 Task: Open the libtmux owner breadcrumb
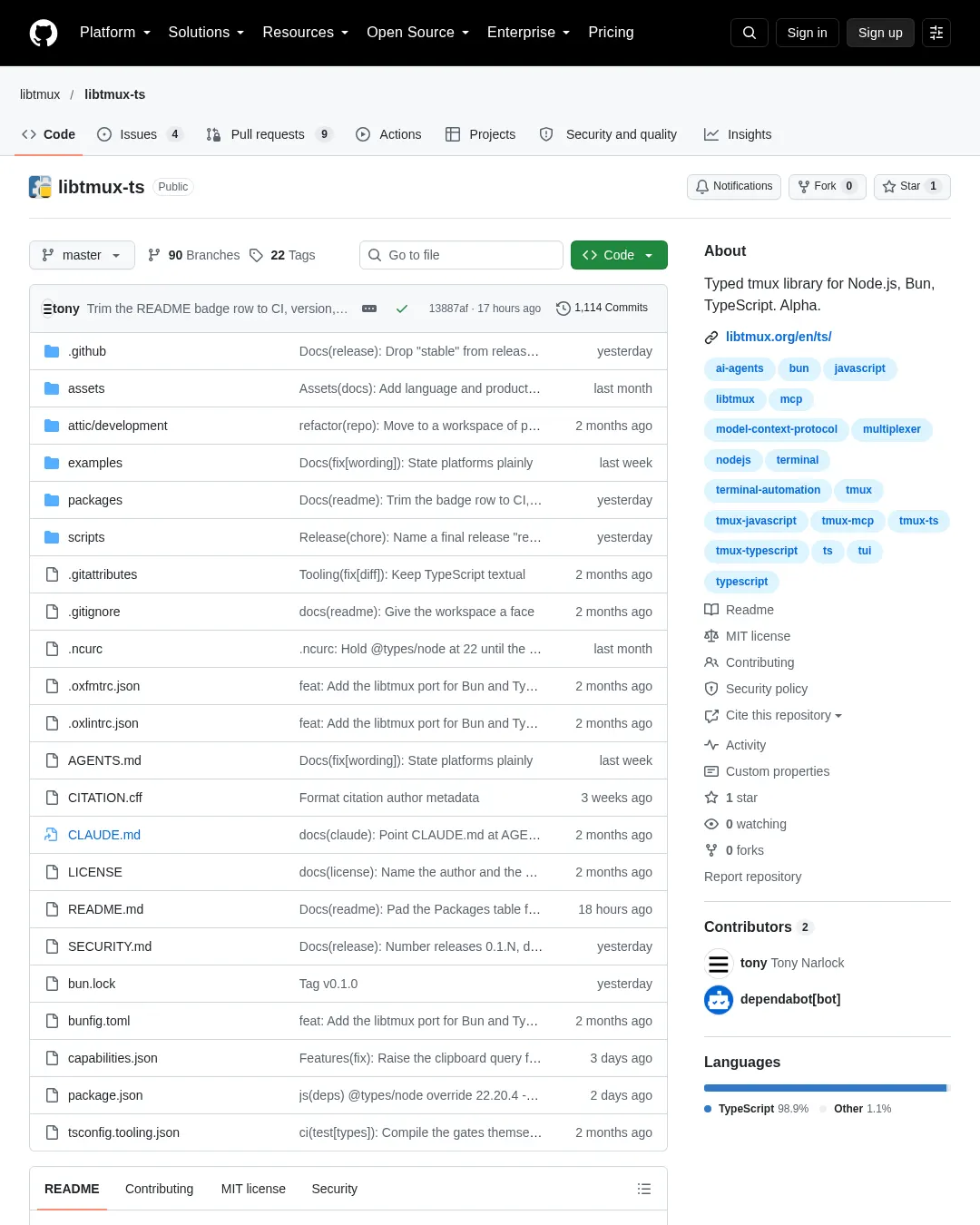40,94
